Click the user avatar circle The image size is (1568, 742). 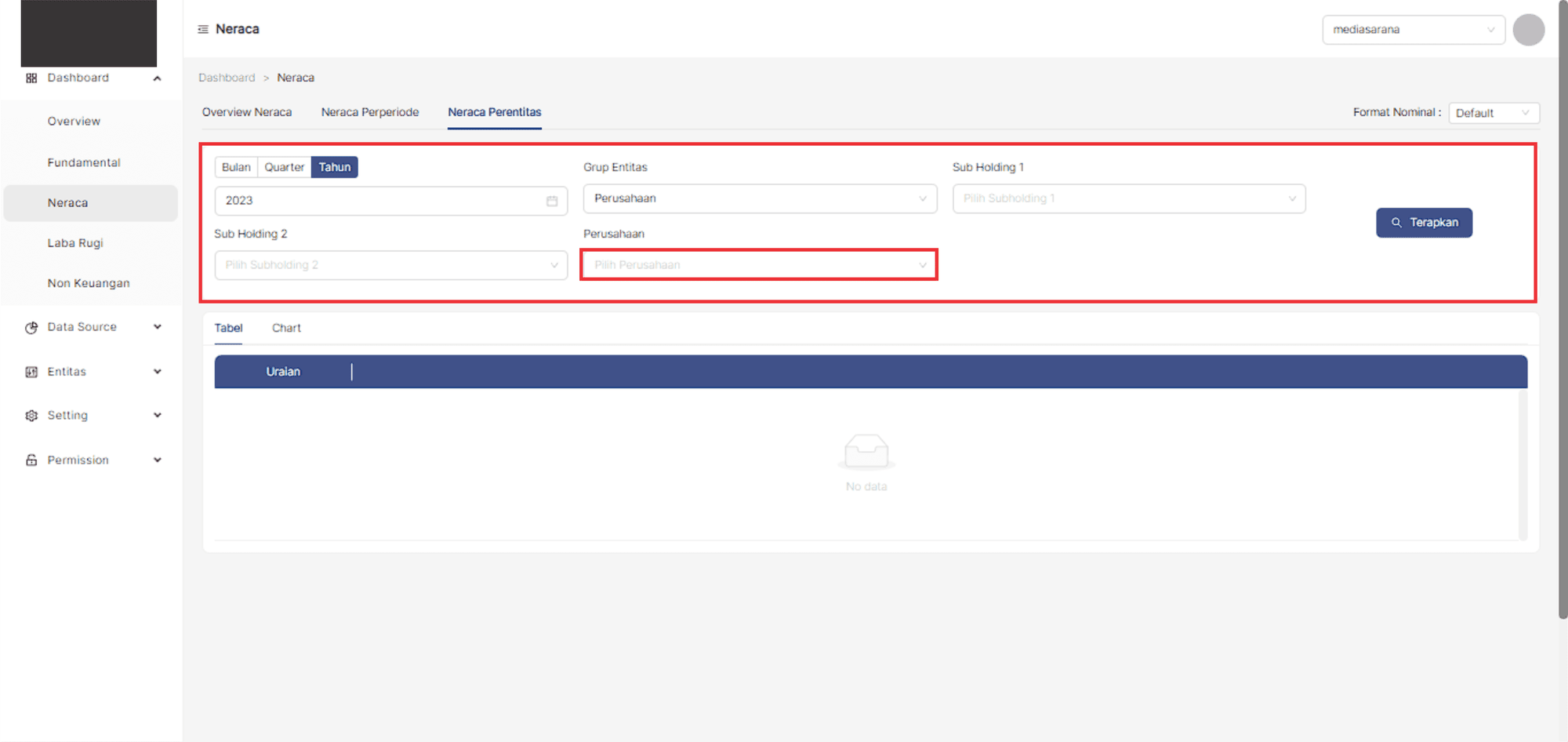click(x=1528, y=30)
